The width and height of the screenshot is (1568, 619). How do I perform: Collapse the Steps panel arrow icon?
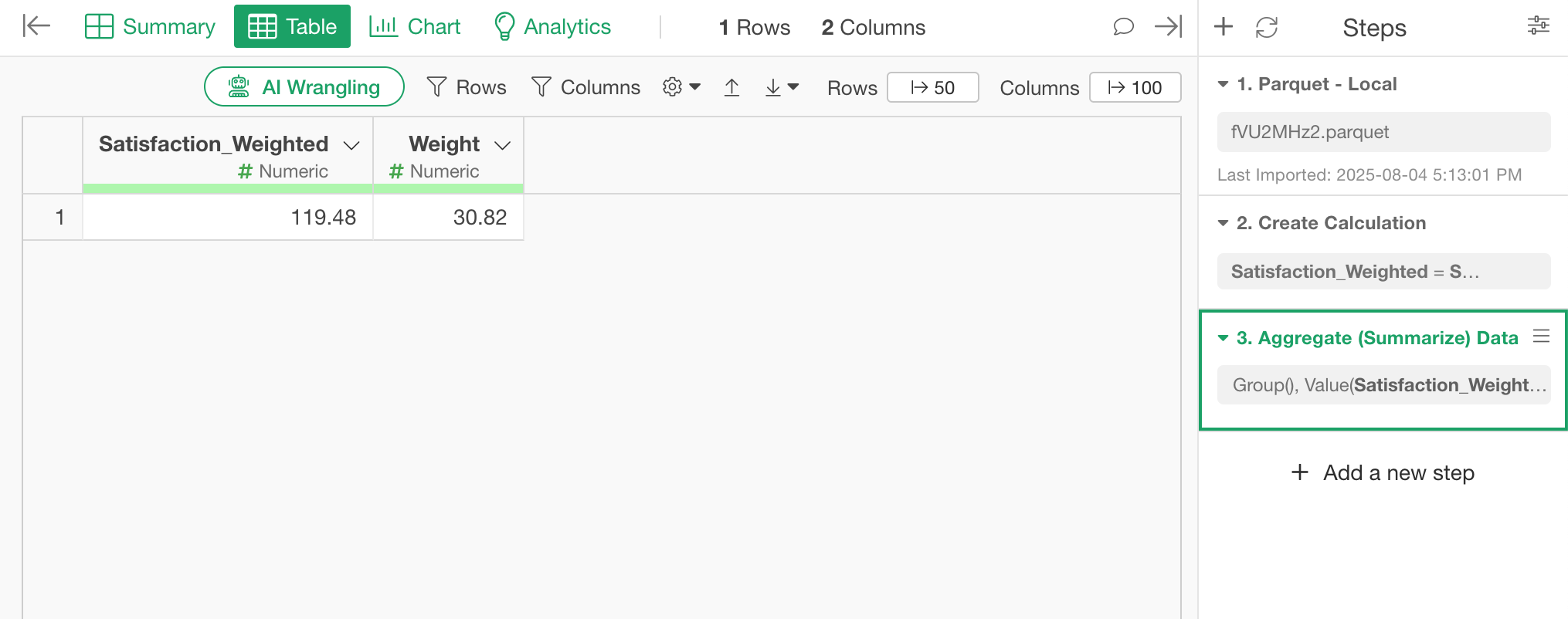pos(1168,27)
